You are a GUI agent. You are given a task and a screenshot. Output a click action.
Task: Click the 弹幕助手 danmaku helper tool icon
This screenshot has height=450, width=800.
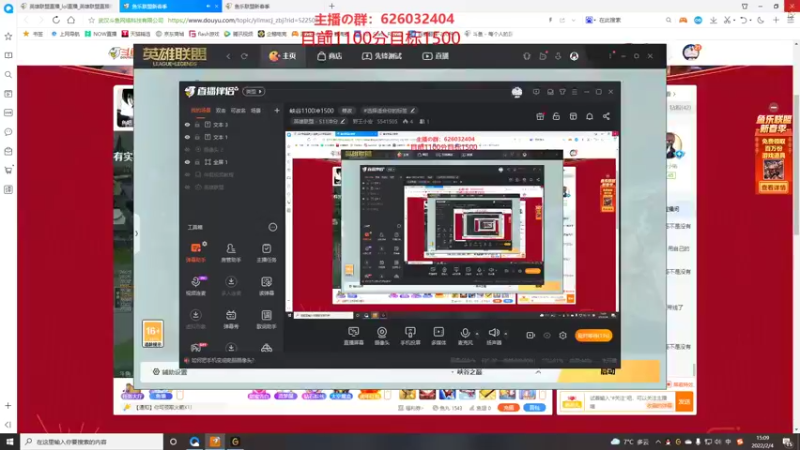tap(195, 252)
